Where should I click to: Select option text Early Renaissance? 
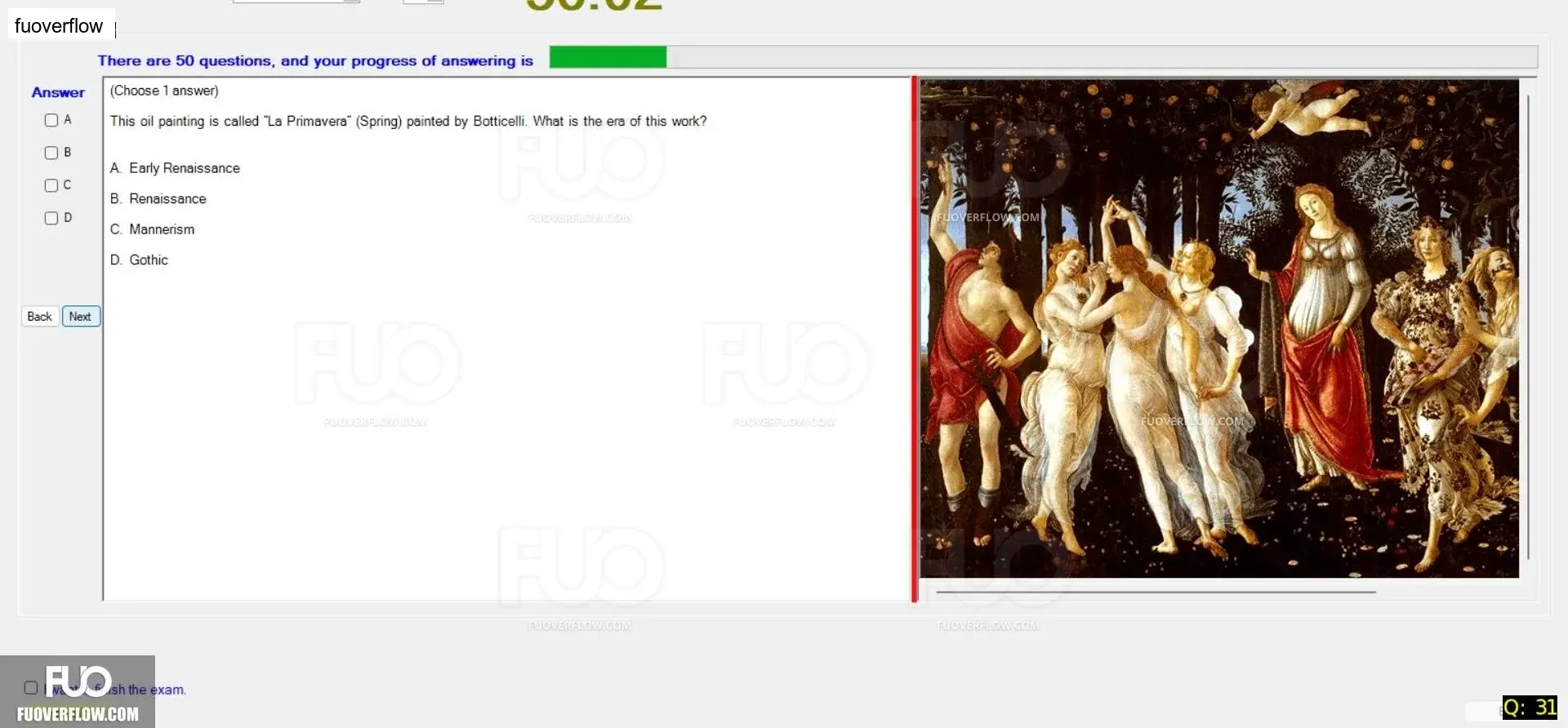[185, 168]
